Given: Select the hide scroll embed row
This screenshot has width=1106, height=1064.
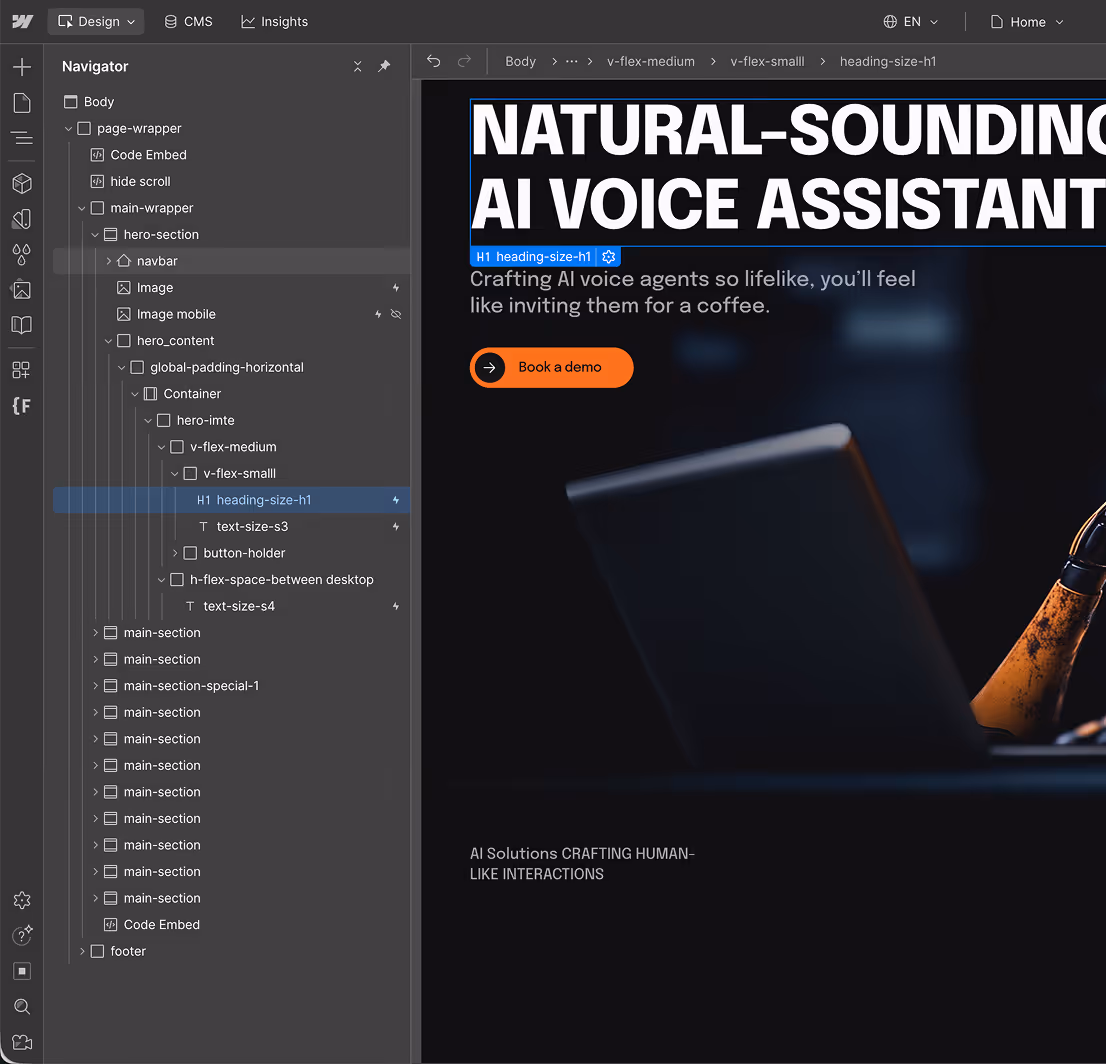Looking at the screenshot, I should [231, 182].
